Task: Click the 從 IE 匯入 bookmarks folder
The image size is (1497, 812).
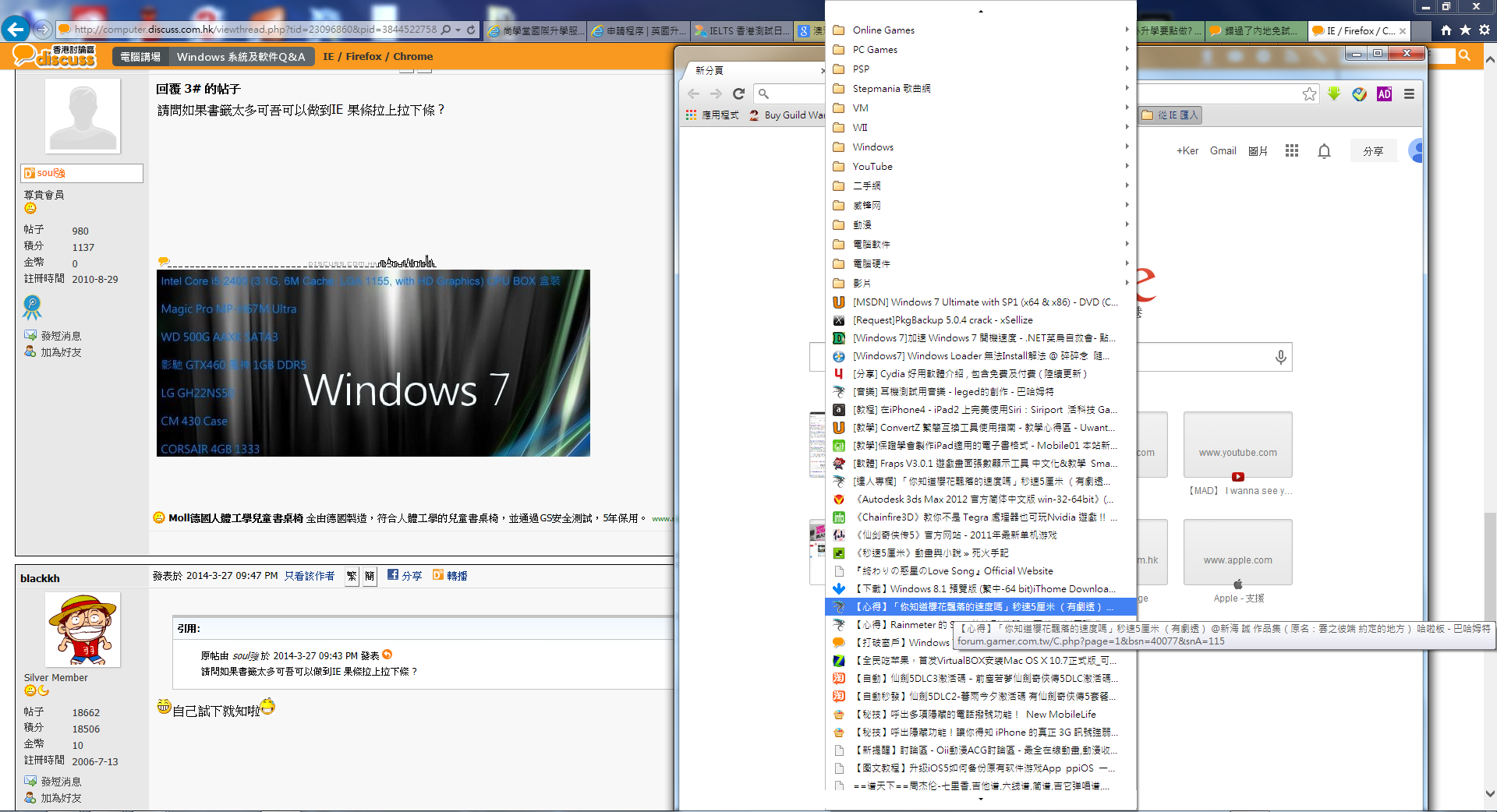Action: point(1171,115)
